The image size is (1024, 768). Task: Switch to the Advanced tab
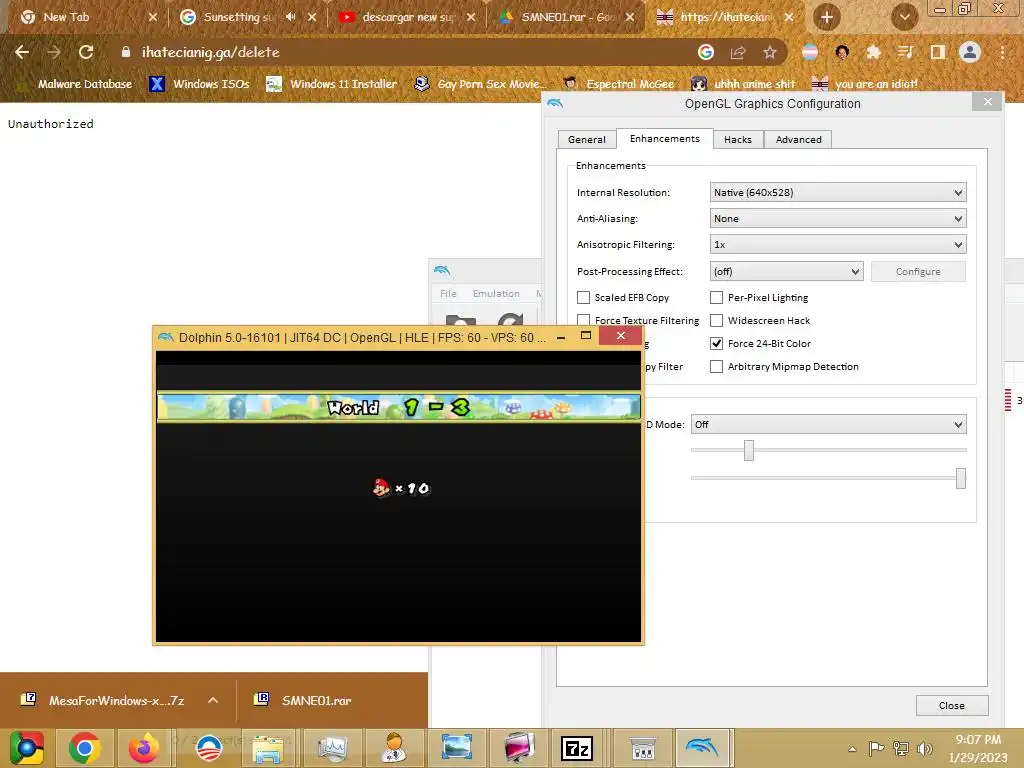(798, 140)
